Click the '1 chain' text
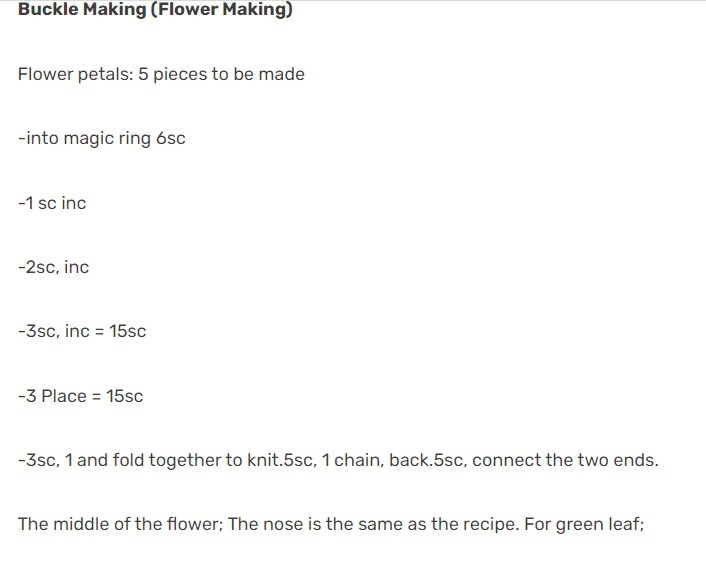The width and height of the screenshot is (706, 564). click(x=353, y=460)
